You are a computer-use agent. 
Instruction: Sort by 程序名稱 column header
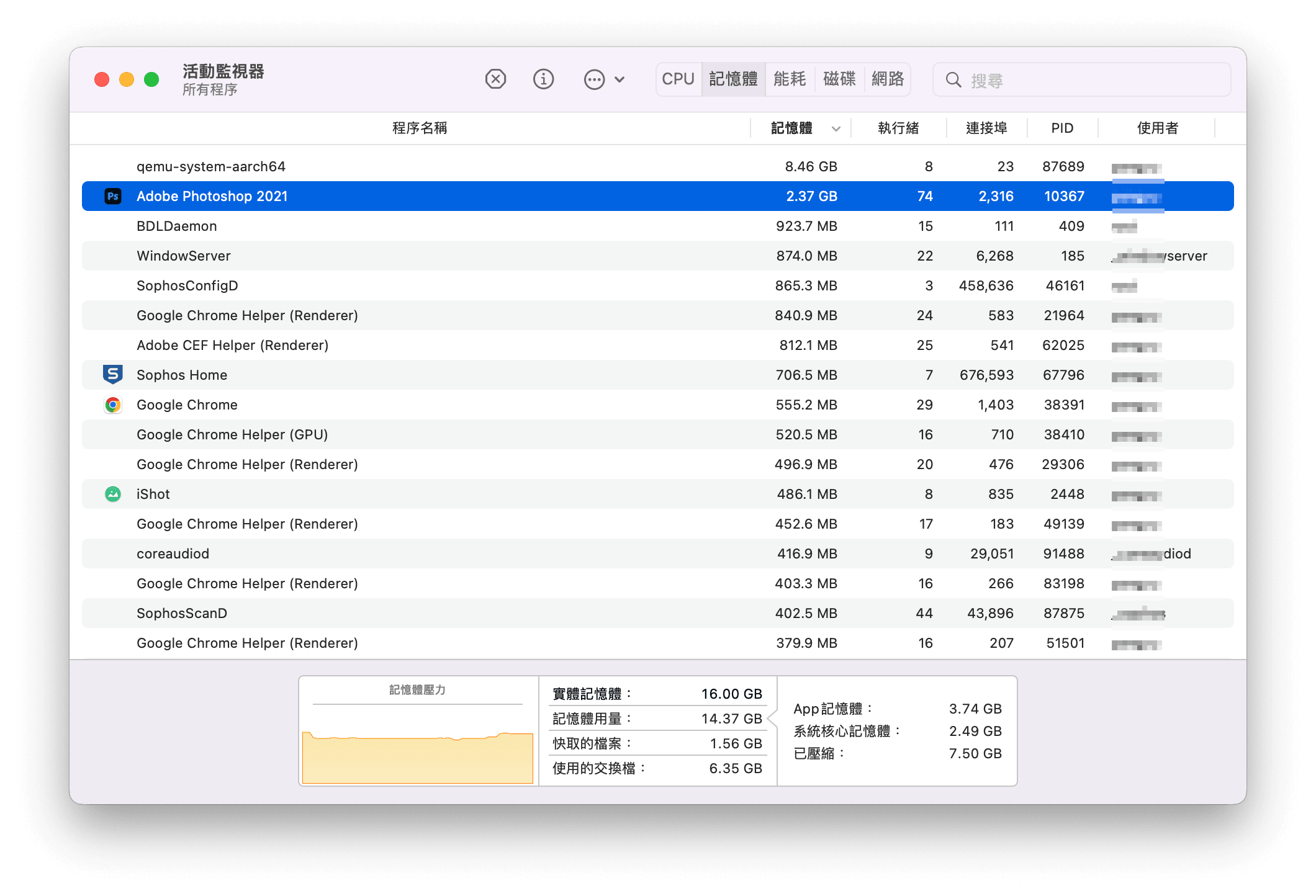click(x=420, y=128)
